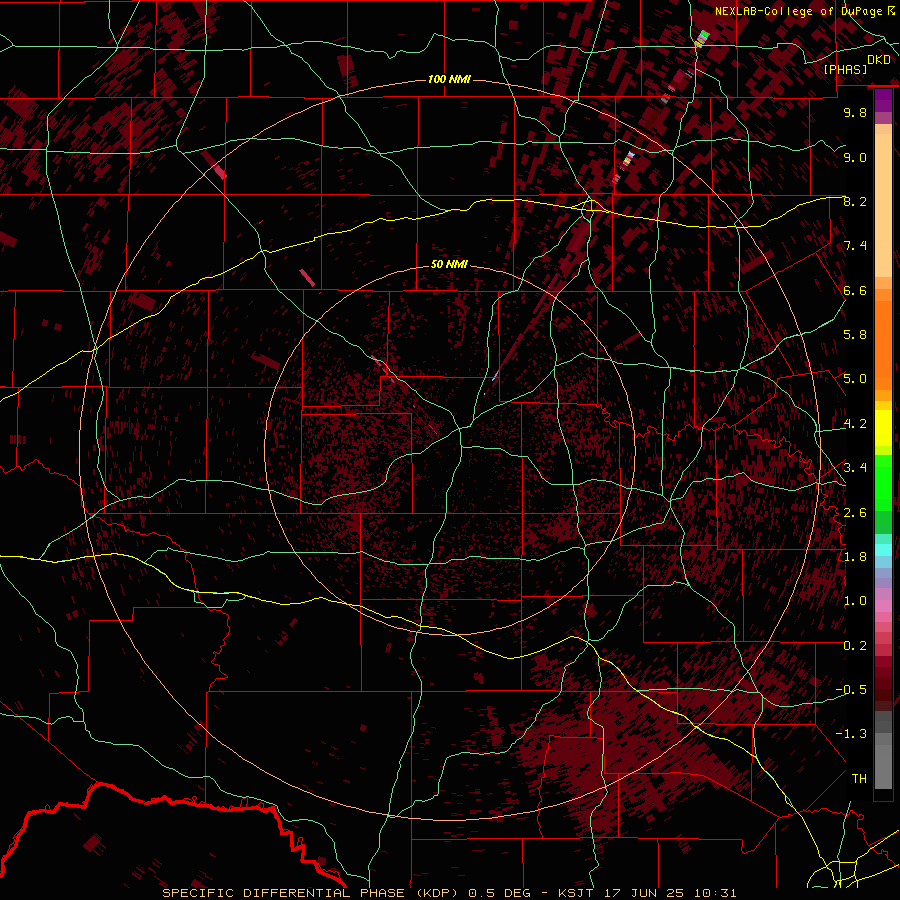Pick the cyan color bar segment
Image resolution: width=900 pixels, height=900 pixels.
coord(883,550)
